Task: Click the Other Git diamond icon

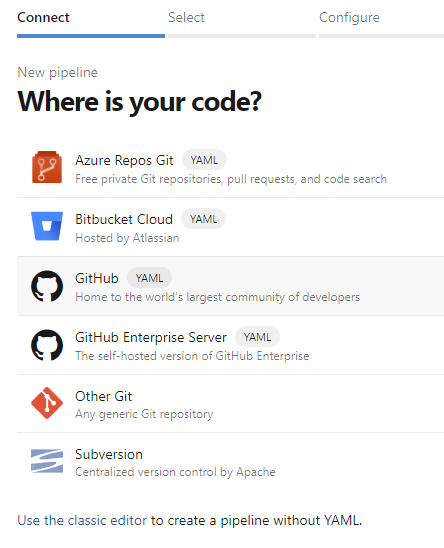Action: (47, 403)
